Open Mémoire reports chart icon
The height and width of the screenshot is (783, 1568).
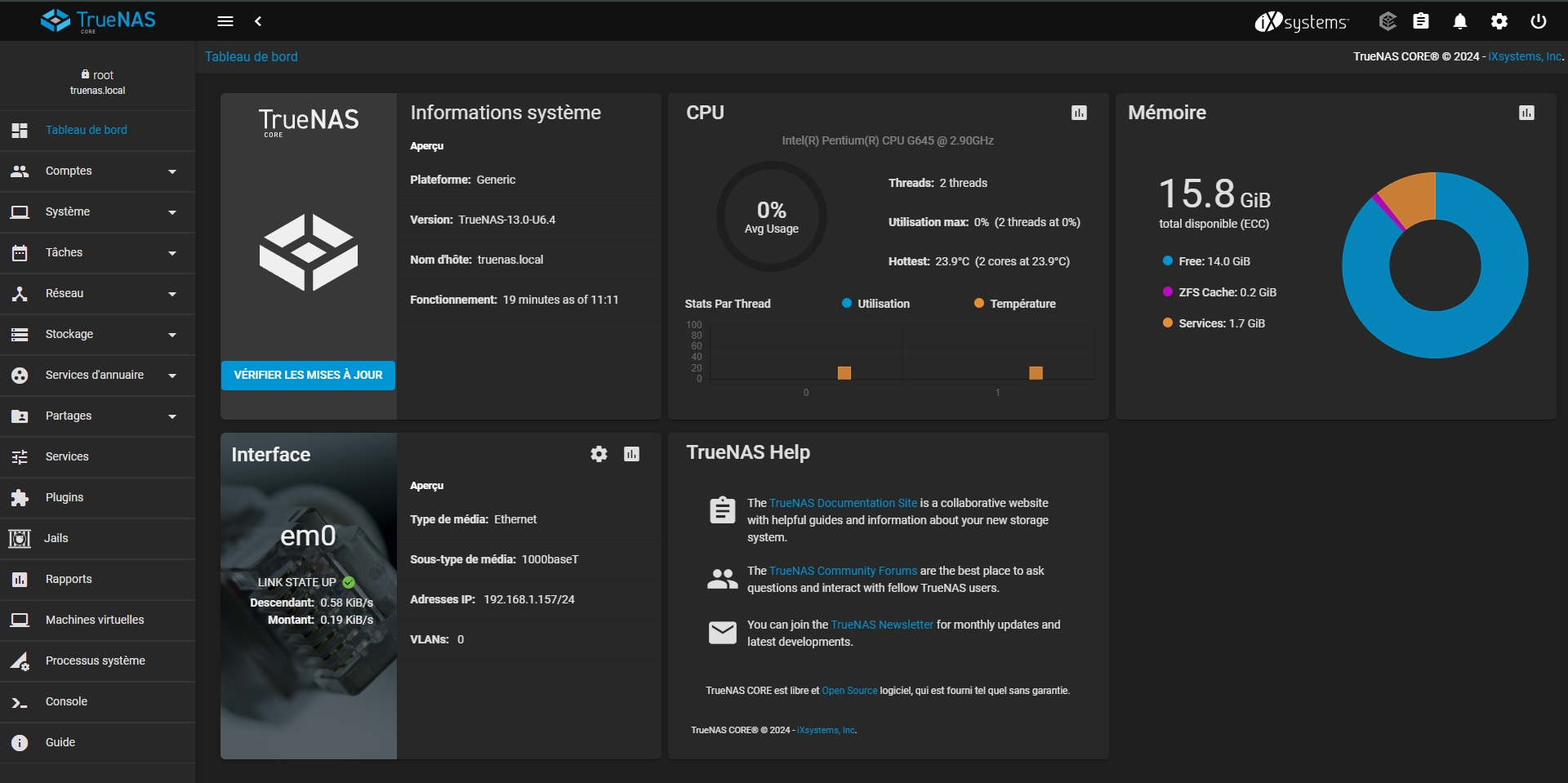(1526, 113)
